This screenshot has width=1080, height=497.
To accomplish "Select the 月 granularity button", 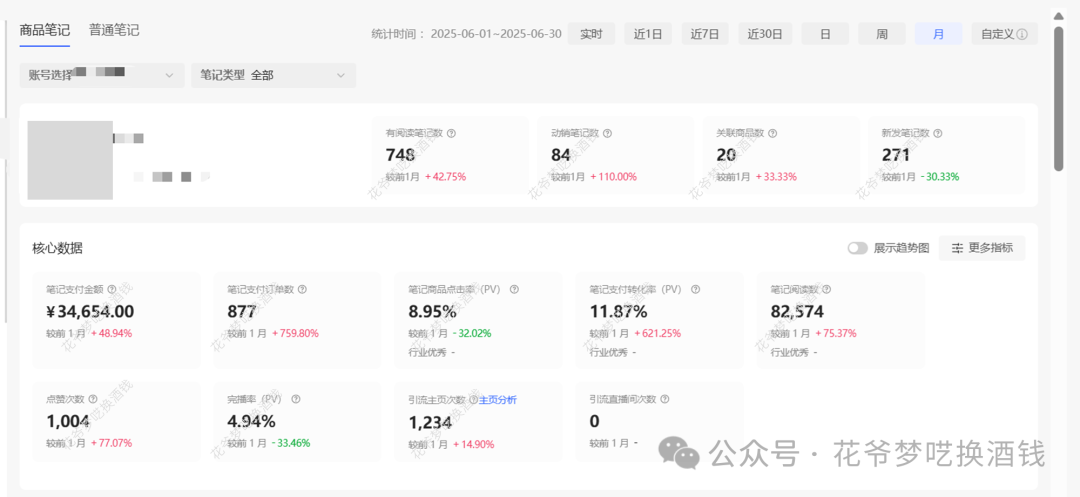I will pyautogui.click(x=939, y=34).
